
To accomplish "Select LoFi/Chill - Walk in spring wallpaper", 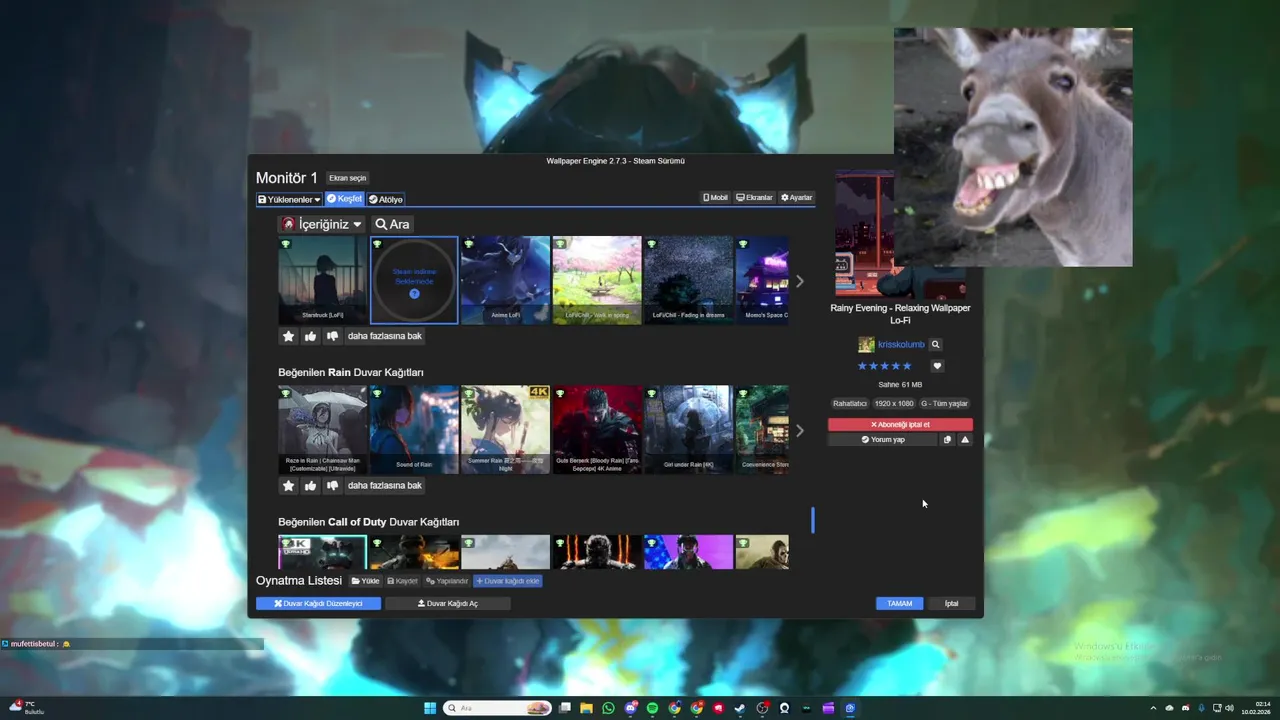I will coord(597,280).
